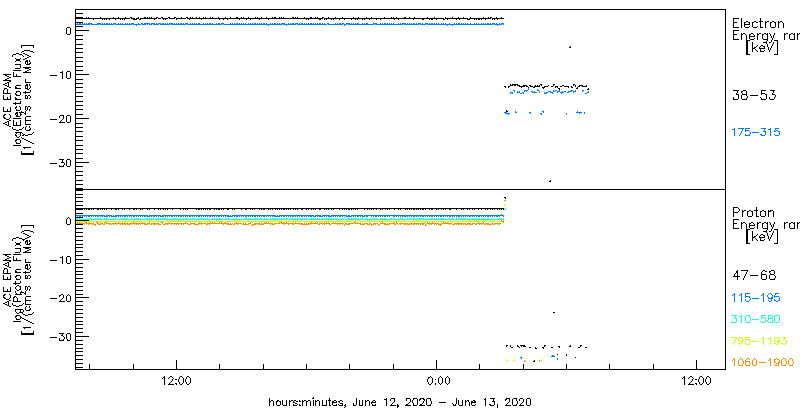Click the "Electron" legend heading
Viewport: 800px width, 410px height.
pyautogui.click(x=758, y=23)
